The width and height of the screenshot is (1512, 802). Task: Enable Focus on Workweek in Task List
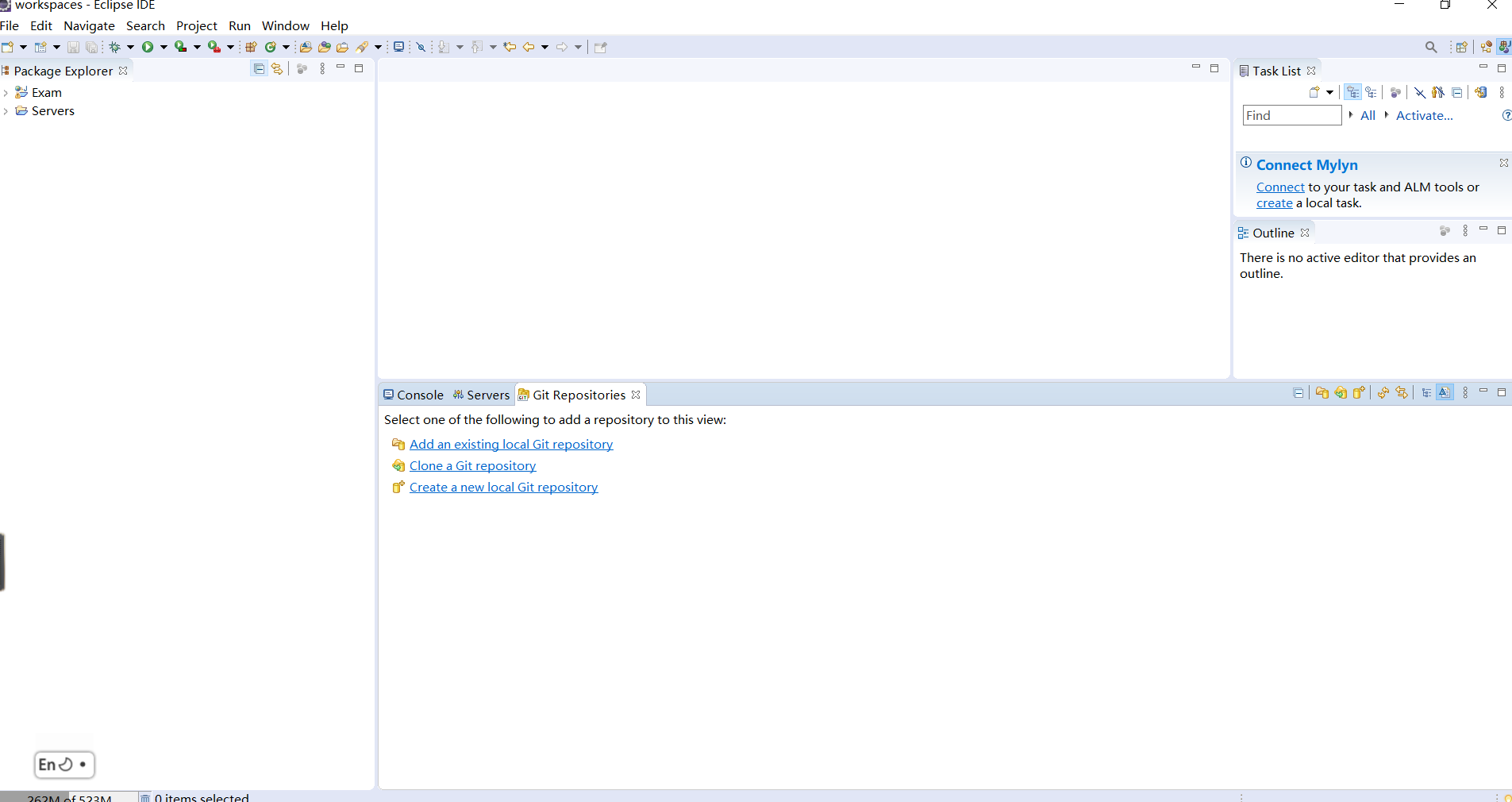tap(1396, 92)
